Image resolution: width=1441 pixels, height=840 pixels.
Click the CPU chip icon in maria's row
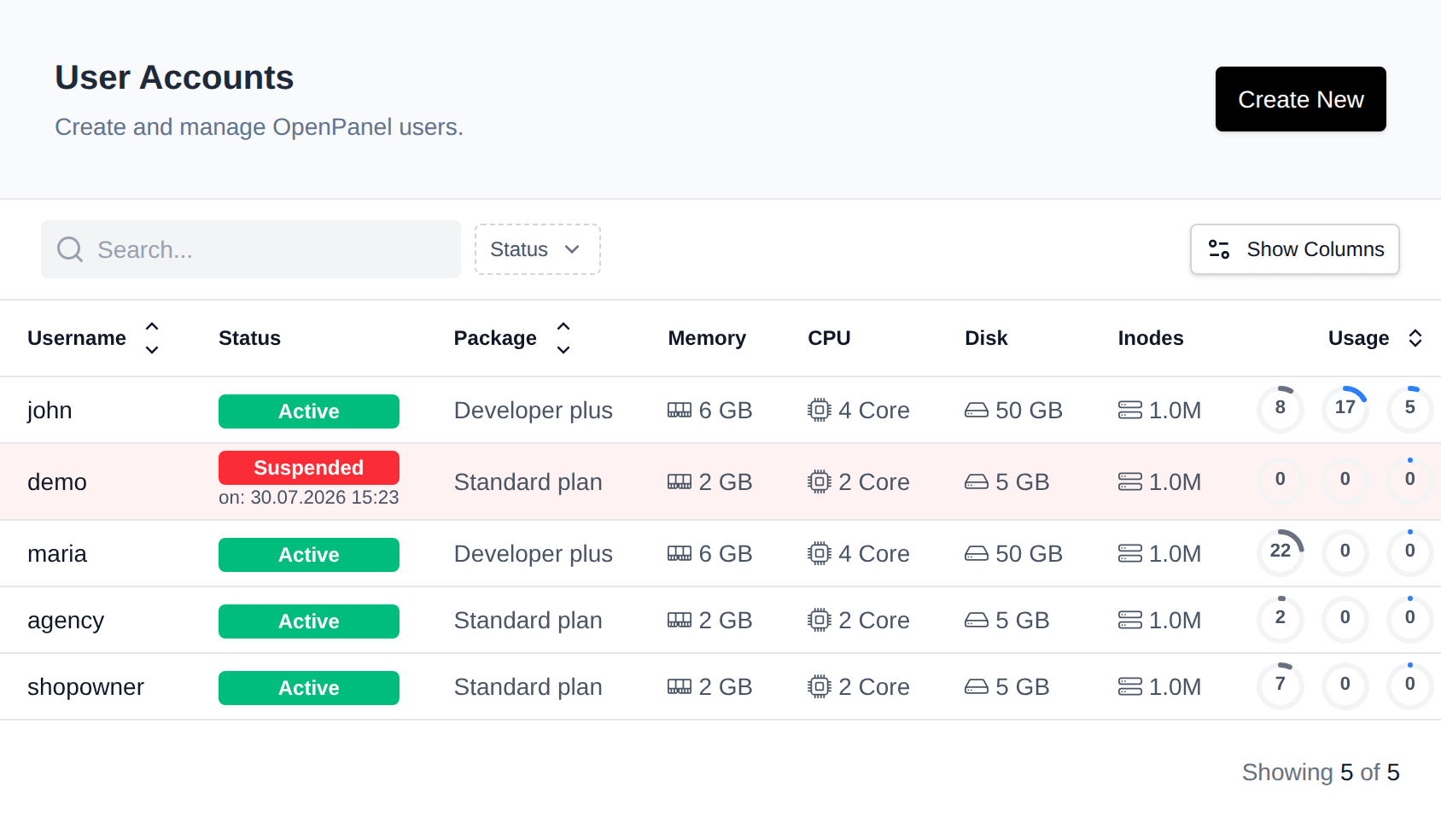point(820,554)
